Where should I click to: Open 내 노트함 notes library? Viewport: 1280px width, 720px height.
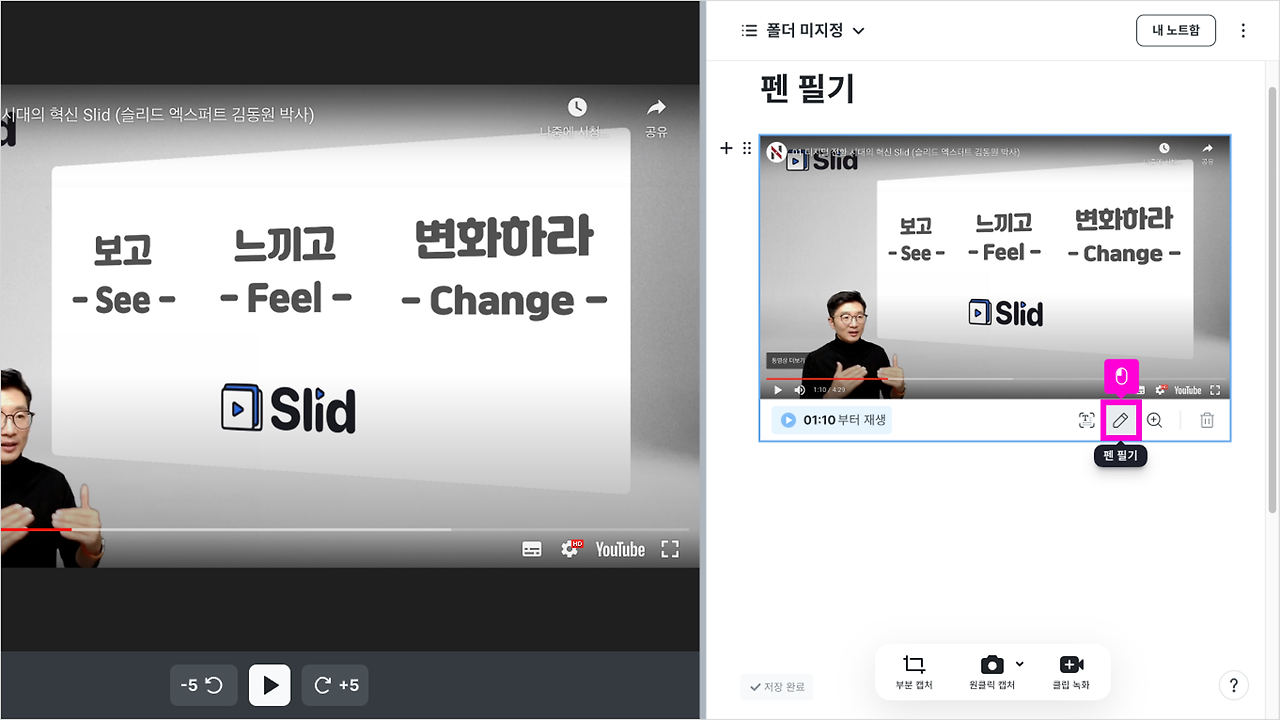click(x=1175, y=30)
